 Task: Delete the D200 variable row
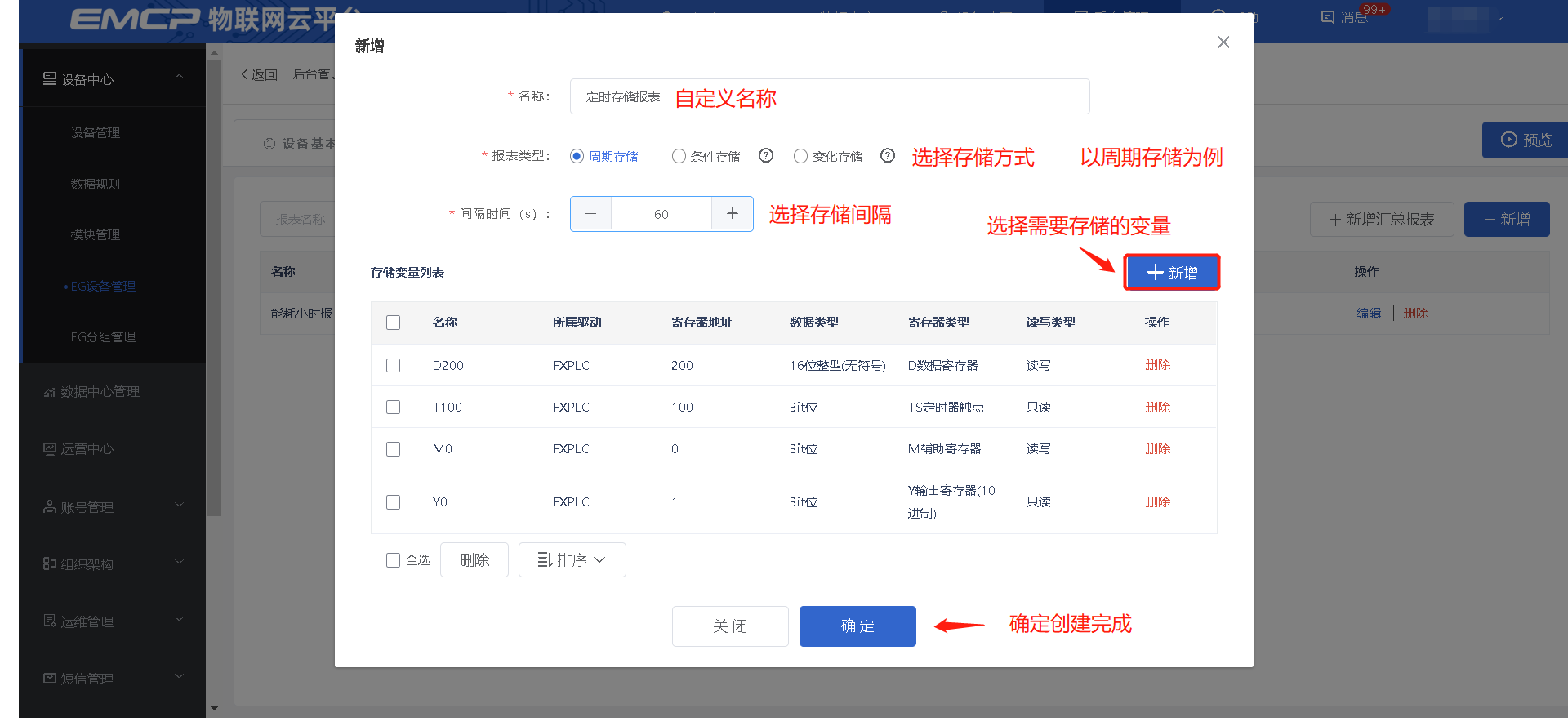1157,365
